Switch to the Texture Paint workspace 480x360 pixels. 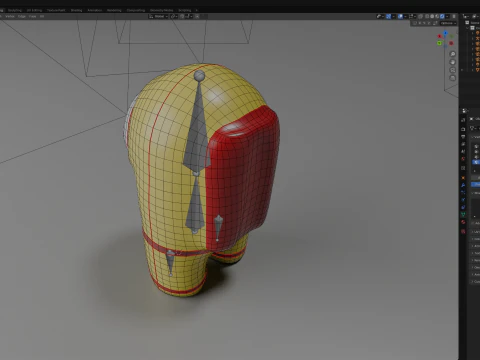click(x=56, y=10)
